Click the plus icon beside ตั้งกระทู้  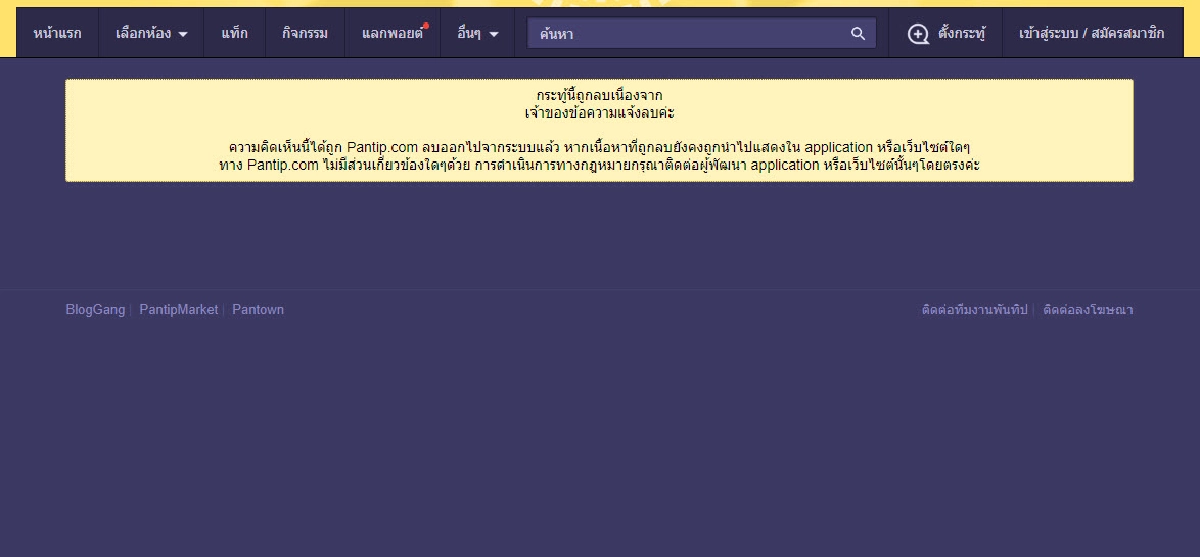coord(918,34)
